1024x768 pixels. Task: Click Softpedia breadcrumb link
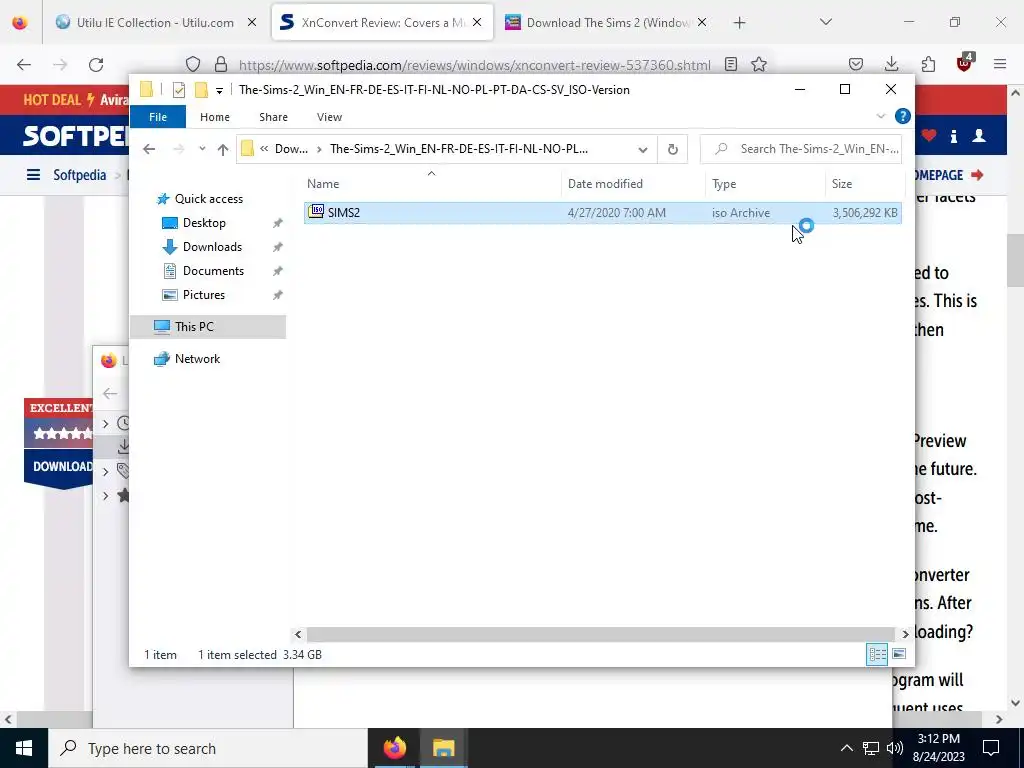(x=80, y=175)
